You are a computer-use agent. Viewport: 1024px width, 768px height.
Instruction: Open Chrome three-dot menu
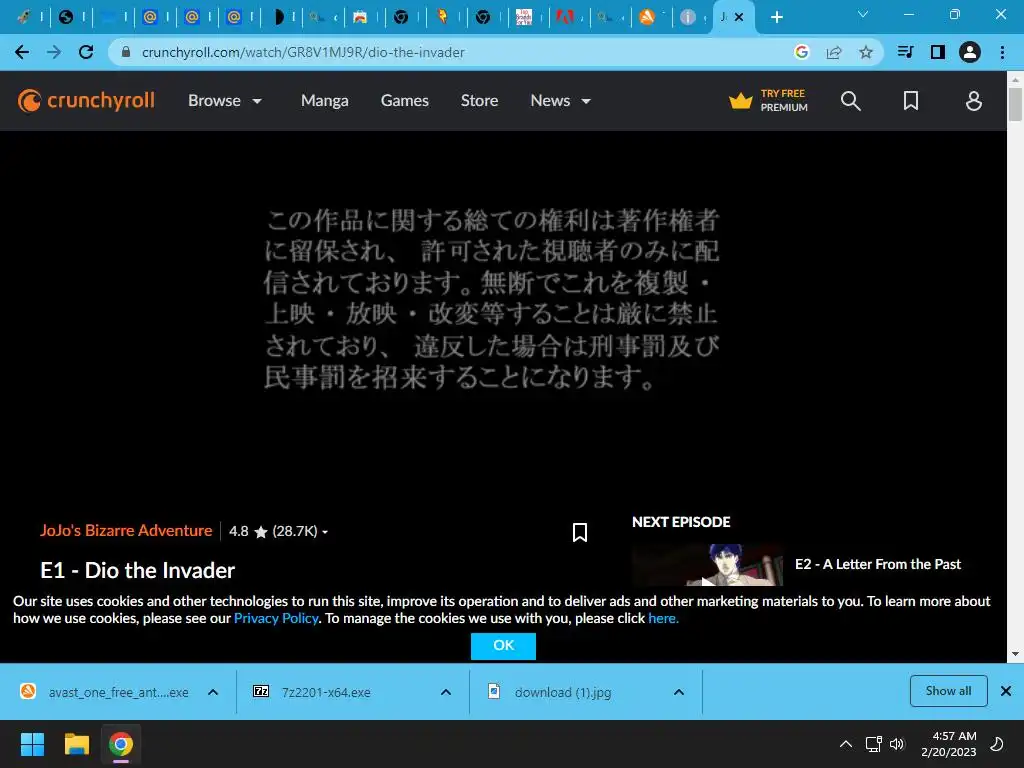tap(1002, 52)
